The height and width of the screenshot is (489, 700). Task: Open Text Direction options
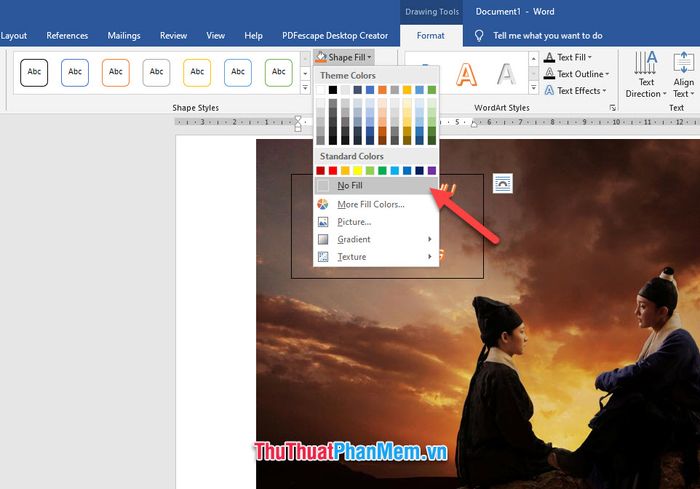[x=646, y=75]
